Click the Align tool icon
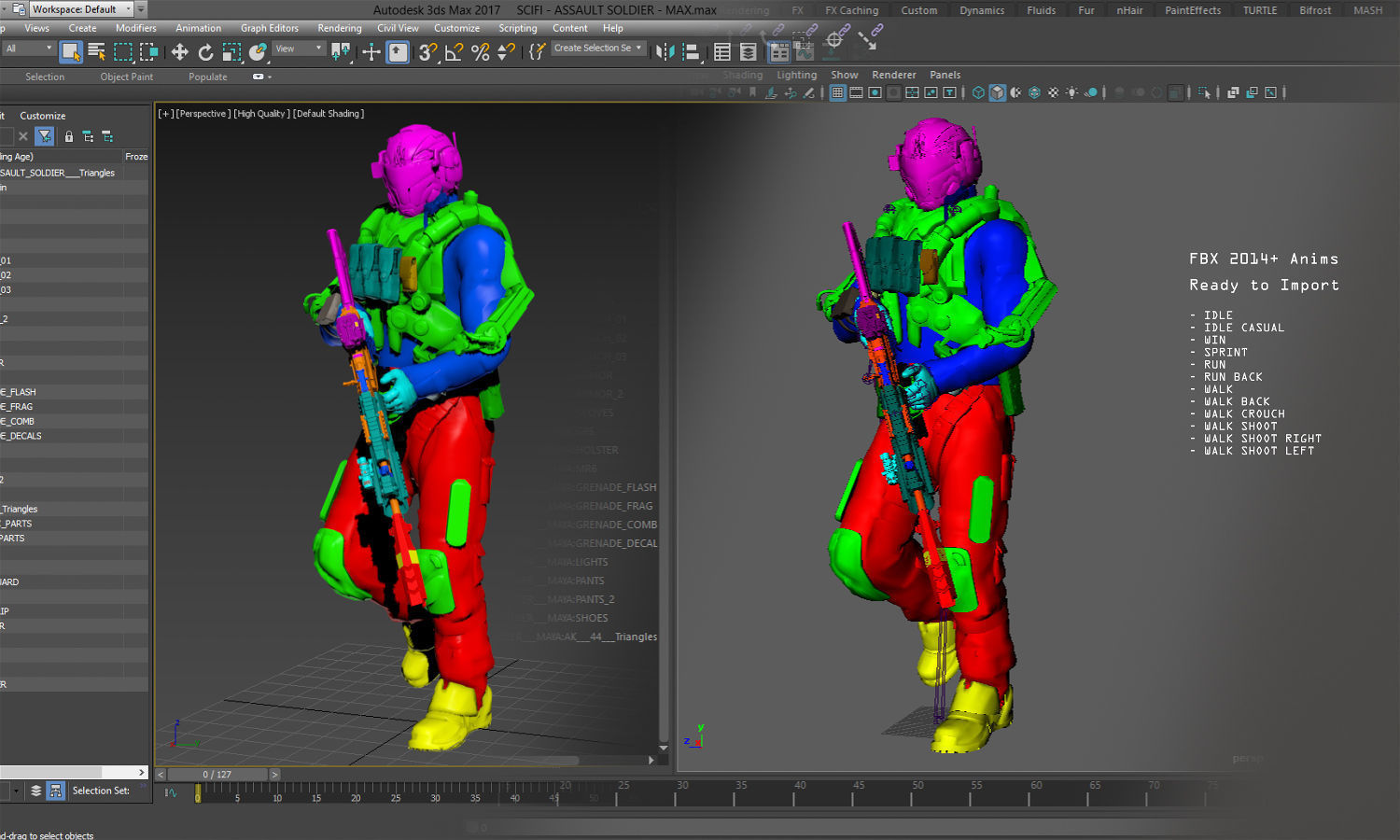Screen dimensions: 1400x840 click(x=691, y=52)
